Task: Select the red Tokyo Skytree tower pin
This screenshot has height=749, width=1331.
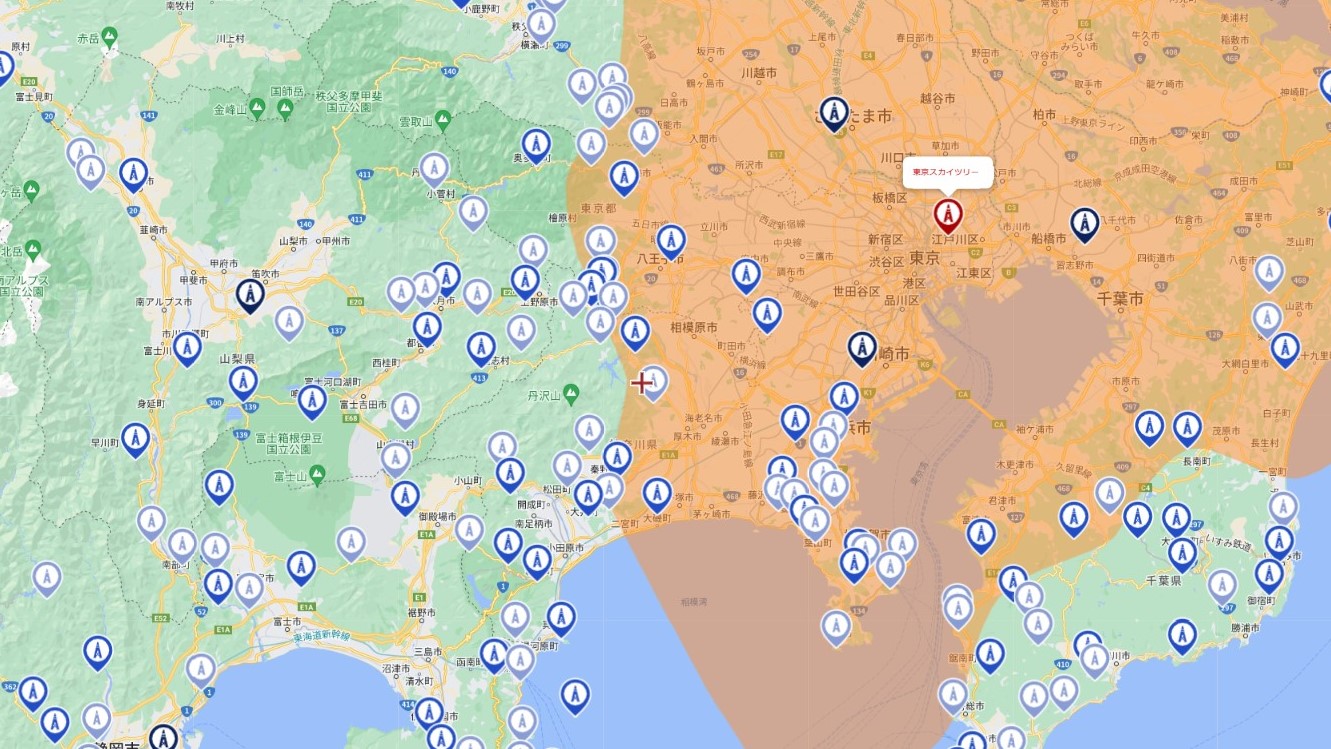Action: [948, 212]
